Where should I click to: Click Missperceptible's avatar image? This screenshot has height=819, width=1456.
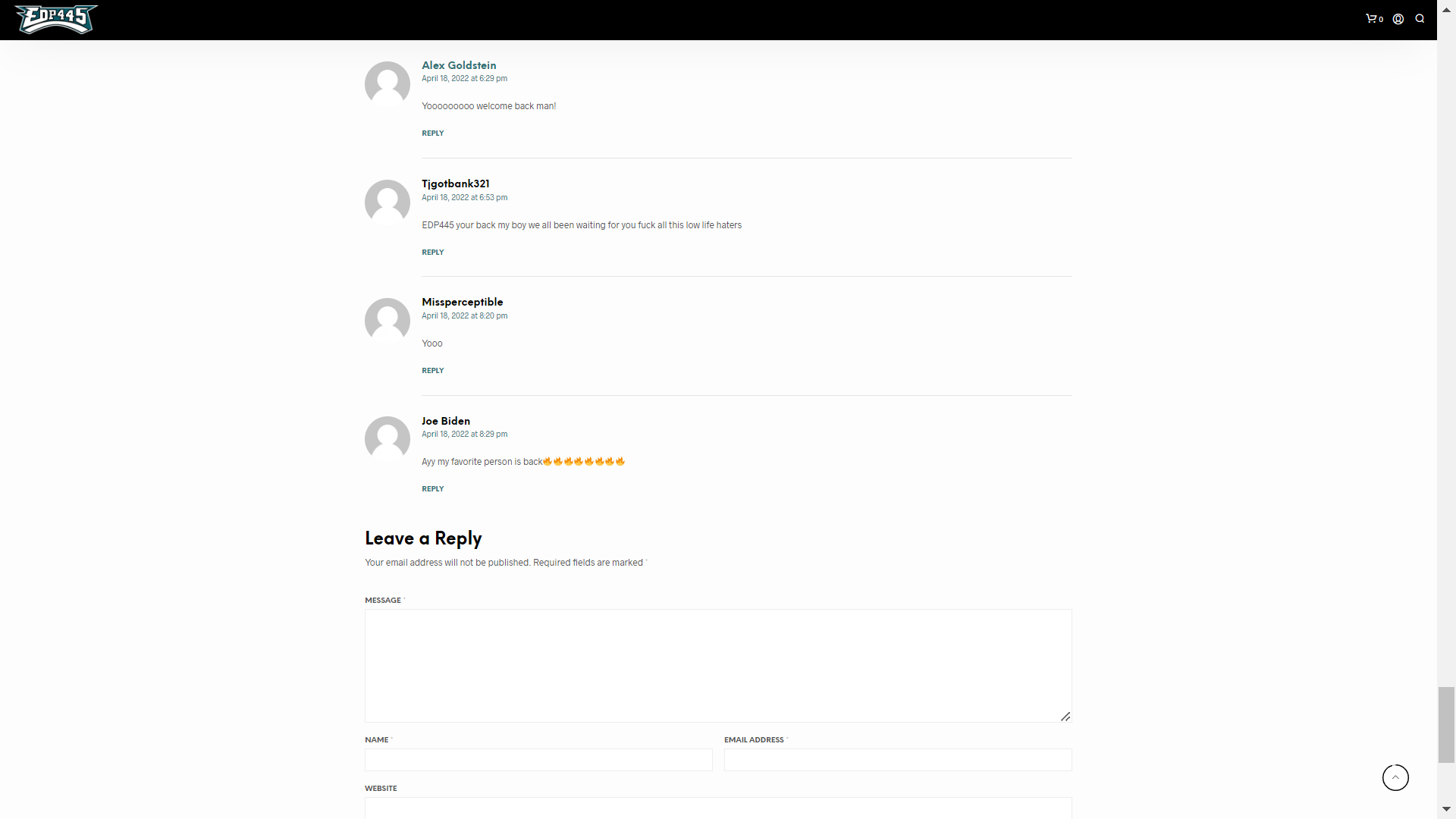click(388, 321)
